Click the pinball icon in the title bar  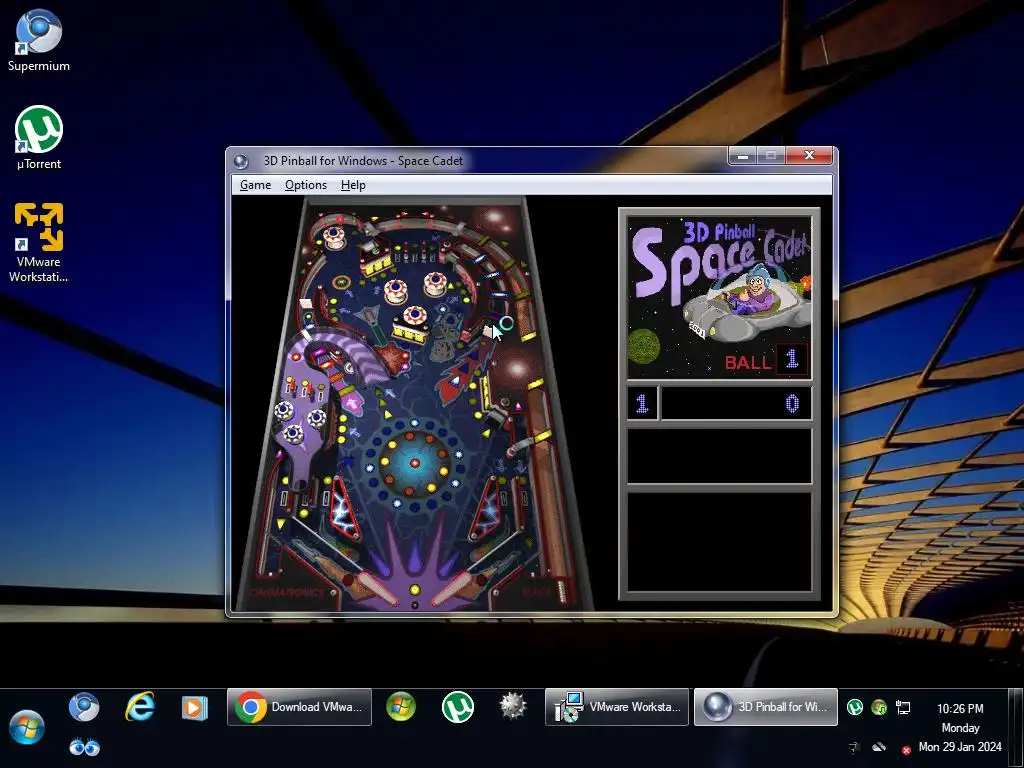click(x=241, y=161)
